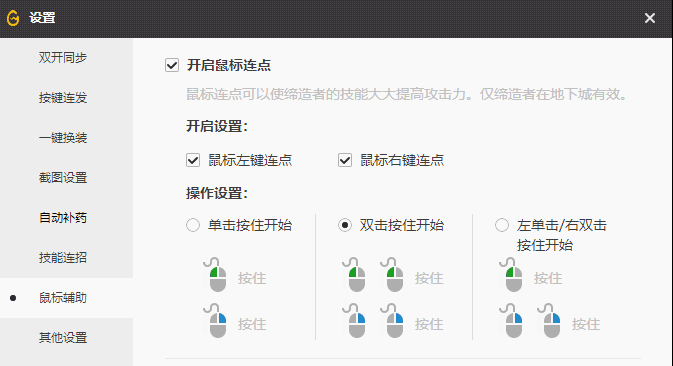673x366 pixels.
Task: Select the 单击按住开始 radio option
Action: tap(193, 225)
